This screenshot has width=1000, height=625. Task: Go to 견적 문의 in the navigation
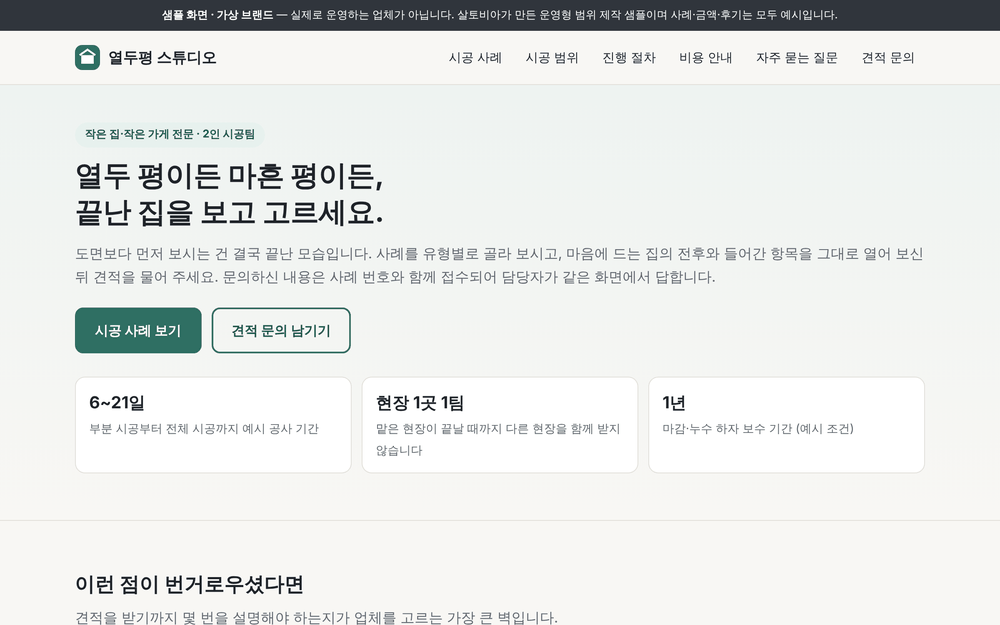coord(888,57)
